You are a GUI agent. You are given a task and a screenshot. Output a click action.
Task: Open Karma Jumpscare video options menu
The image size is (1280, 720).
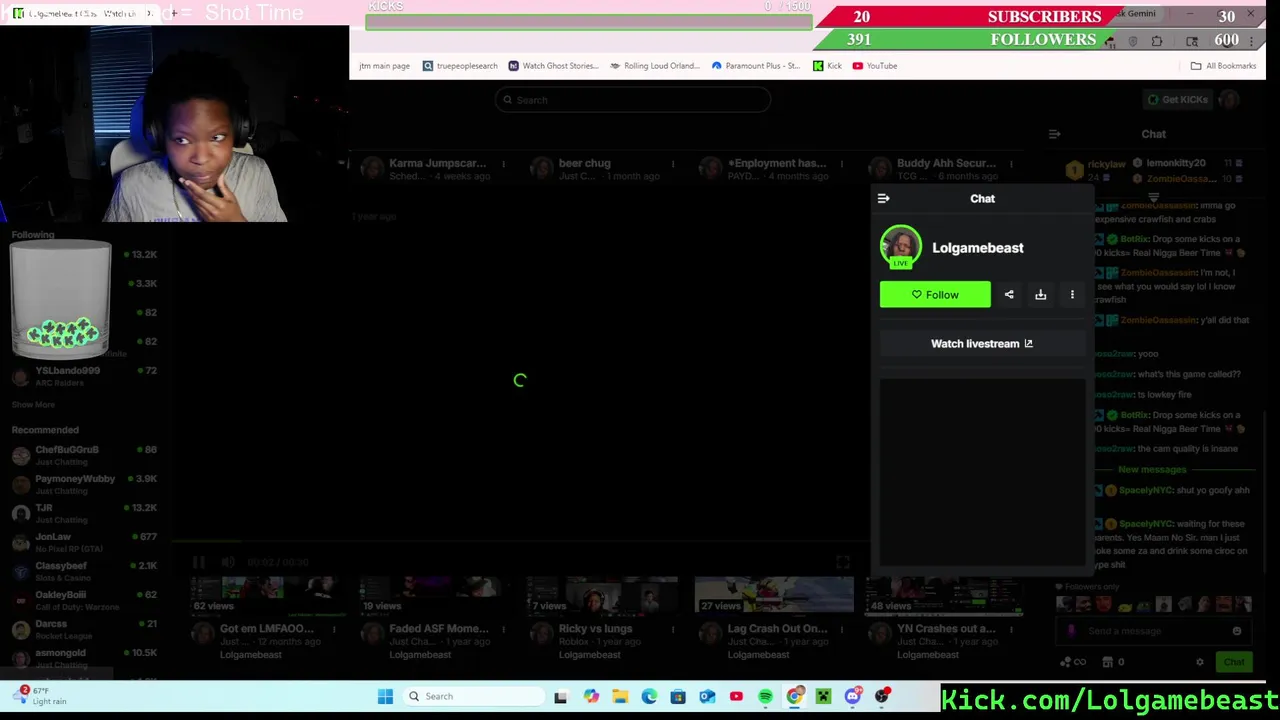pos(503,163)
